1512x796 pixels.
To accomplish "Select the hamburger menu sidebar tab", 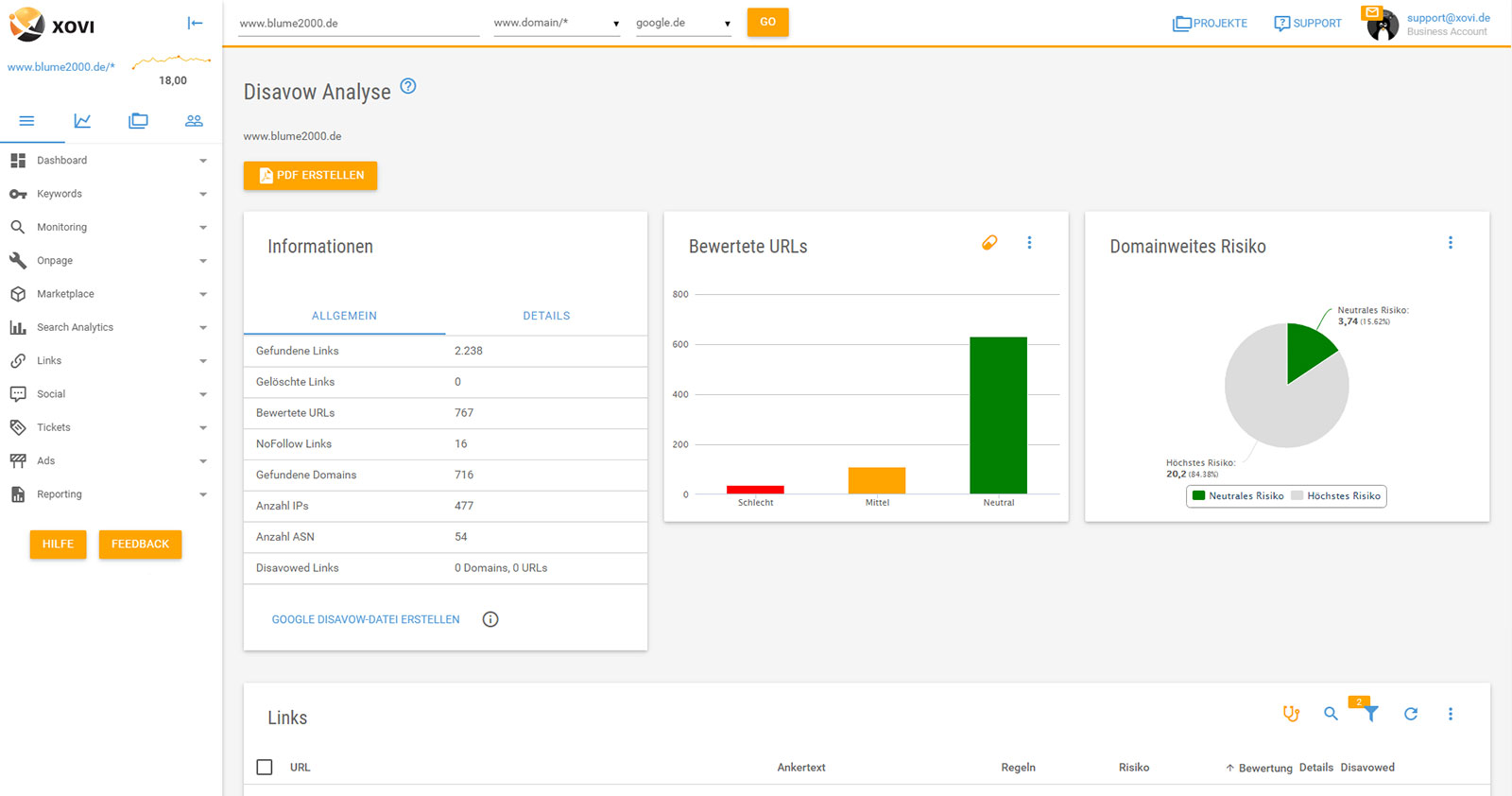I will point(26,121).
